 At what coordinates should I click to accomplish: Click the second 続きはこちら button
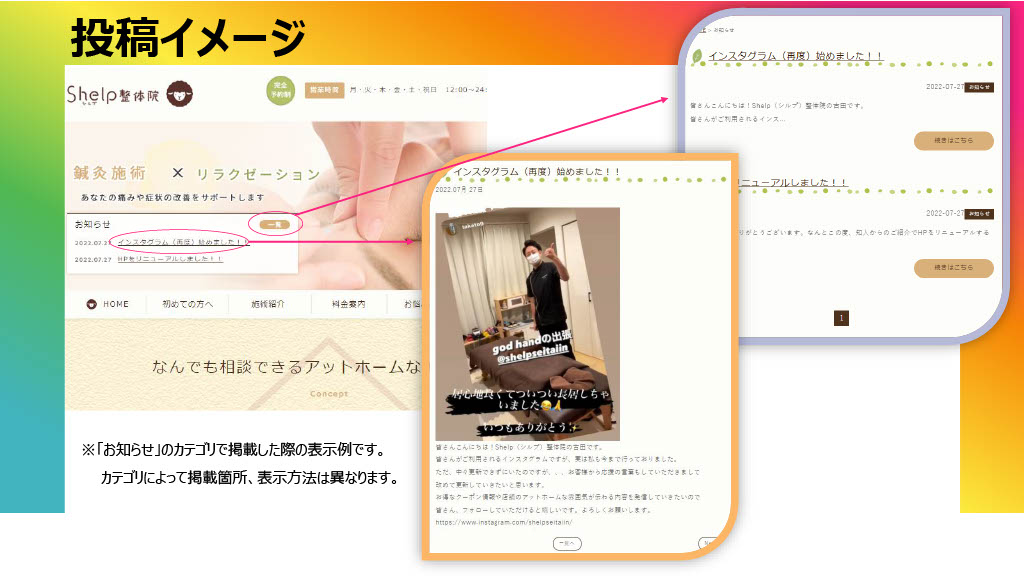point(953,268)
